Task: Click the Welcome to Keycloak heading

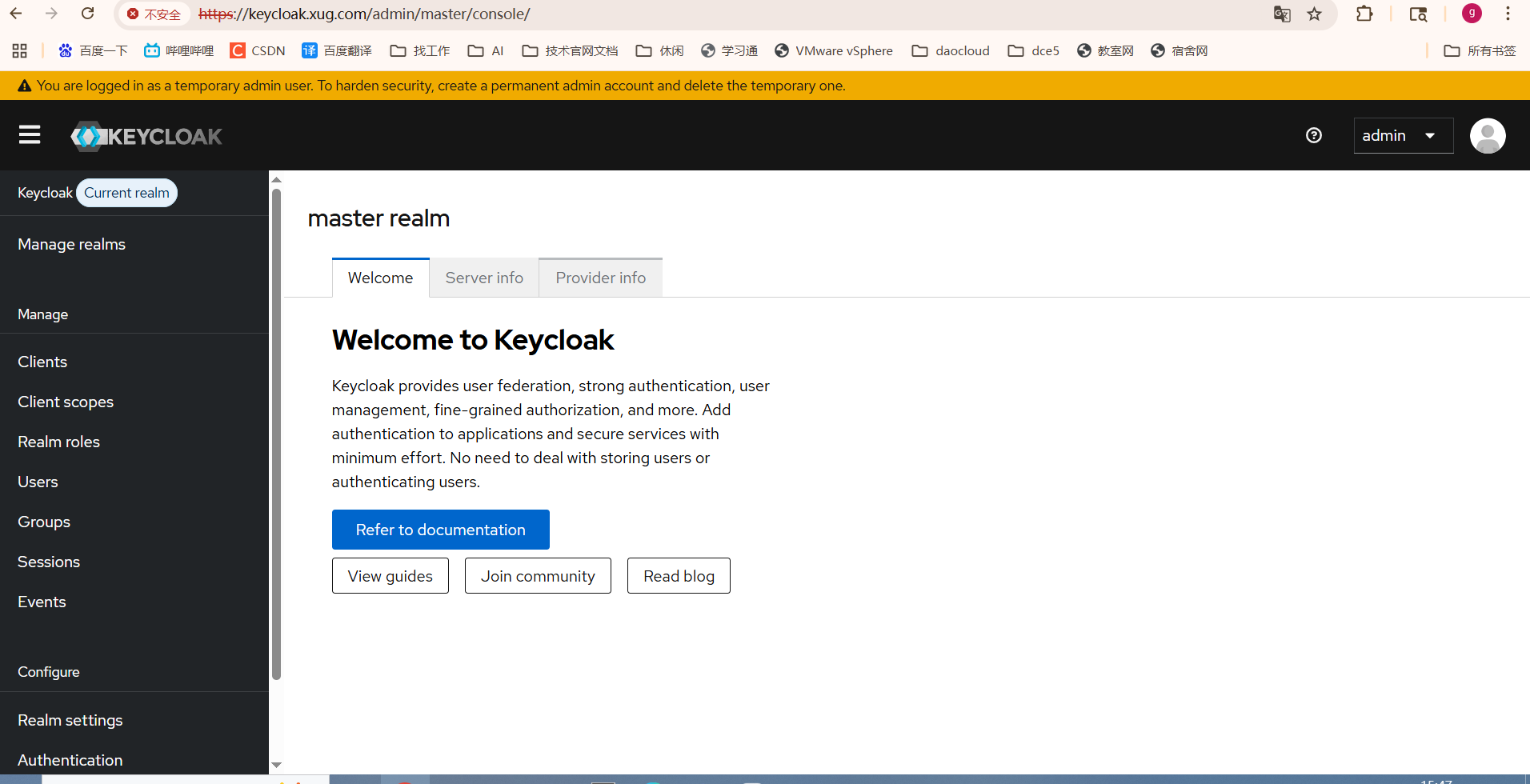Action: coord(473,340)
